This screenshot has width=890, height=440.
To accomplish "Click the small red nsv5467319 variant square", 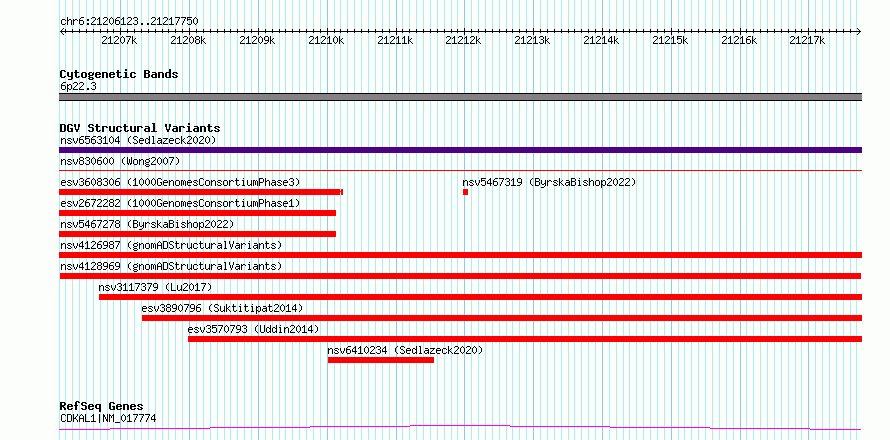I will [x=465, y=192].
